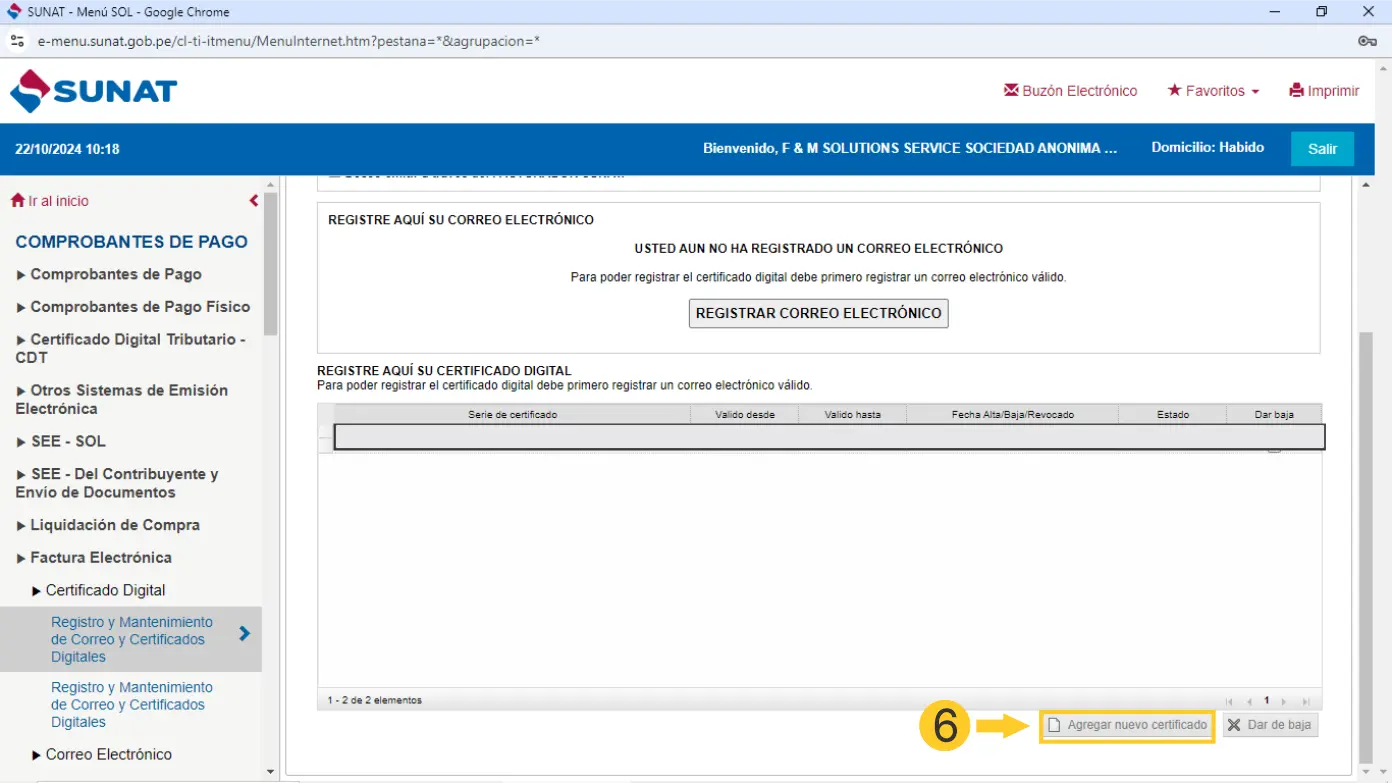Select second Registro y Mantenimiento menu entry
Screen dimensions: 1392x783
[x=131, y=704]
